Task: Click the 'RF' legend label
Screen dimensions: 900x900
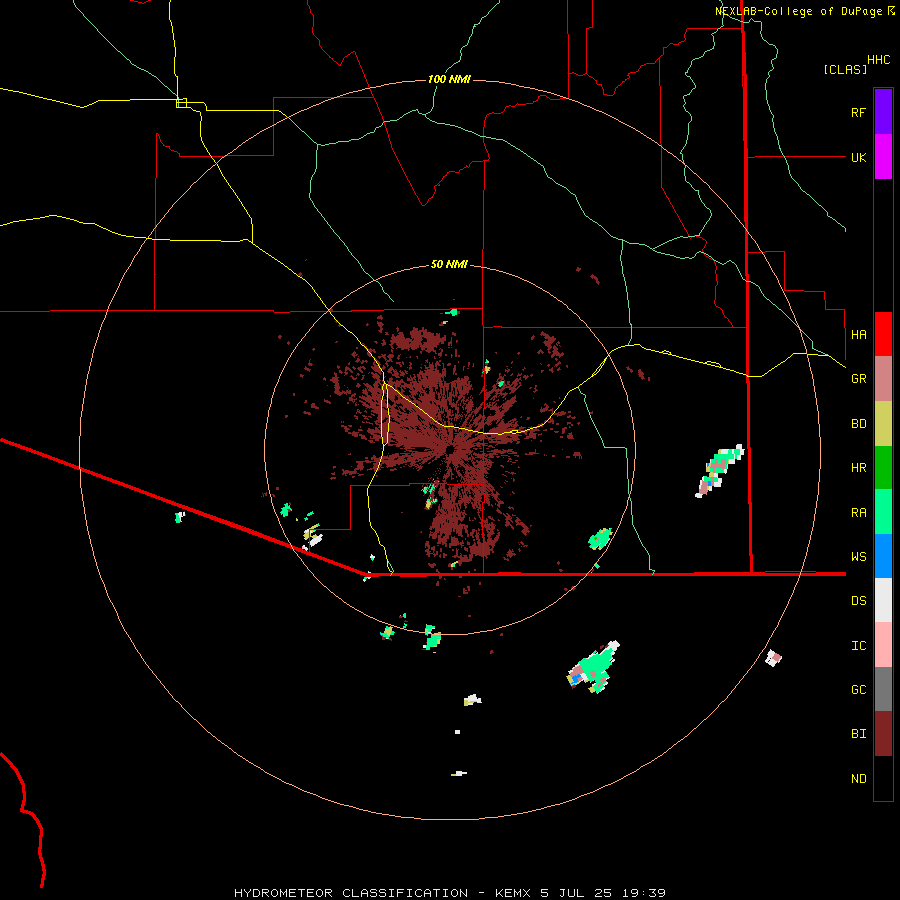Action: pyautogui.click(x=858, y=112)
